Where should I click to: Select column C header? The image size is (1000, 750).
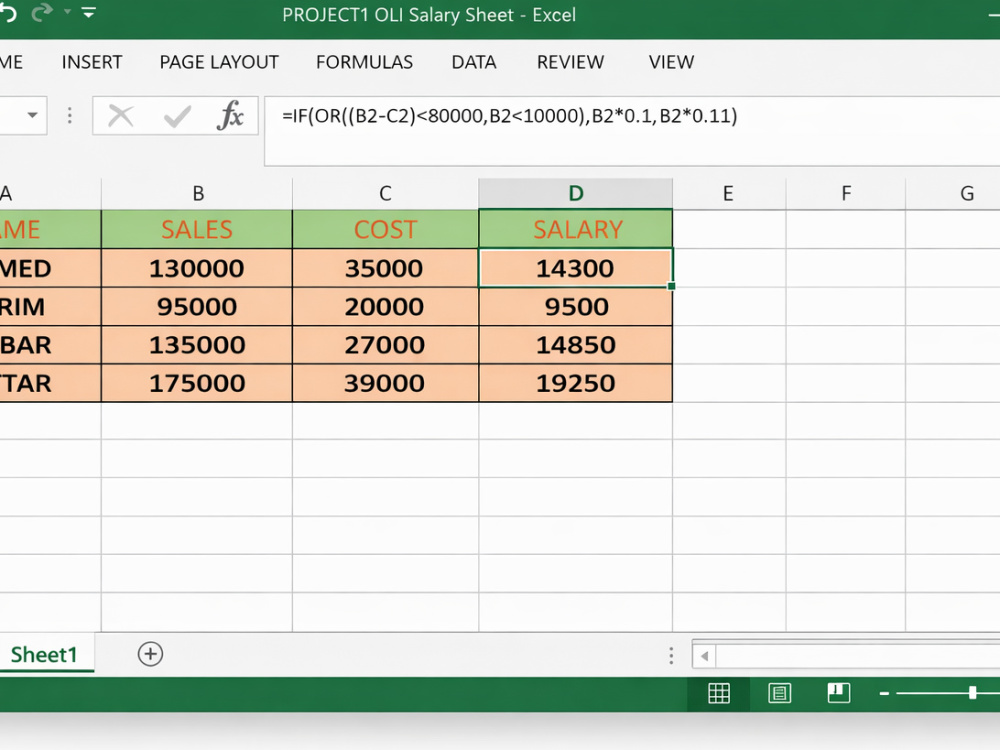click(385, 193)
